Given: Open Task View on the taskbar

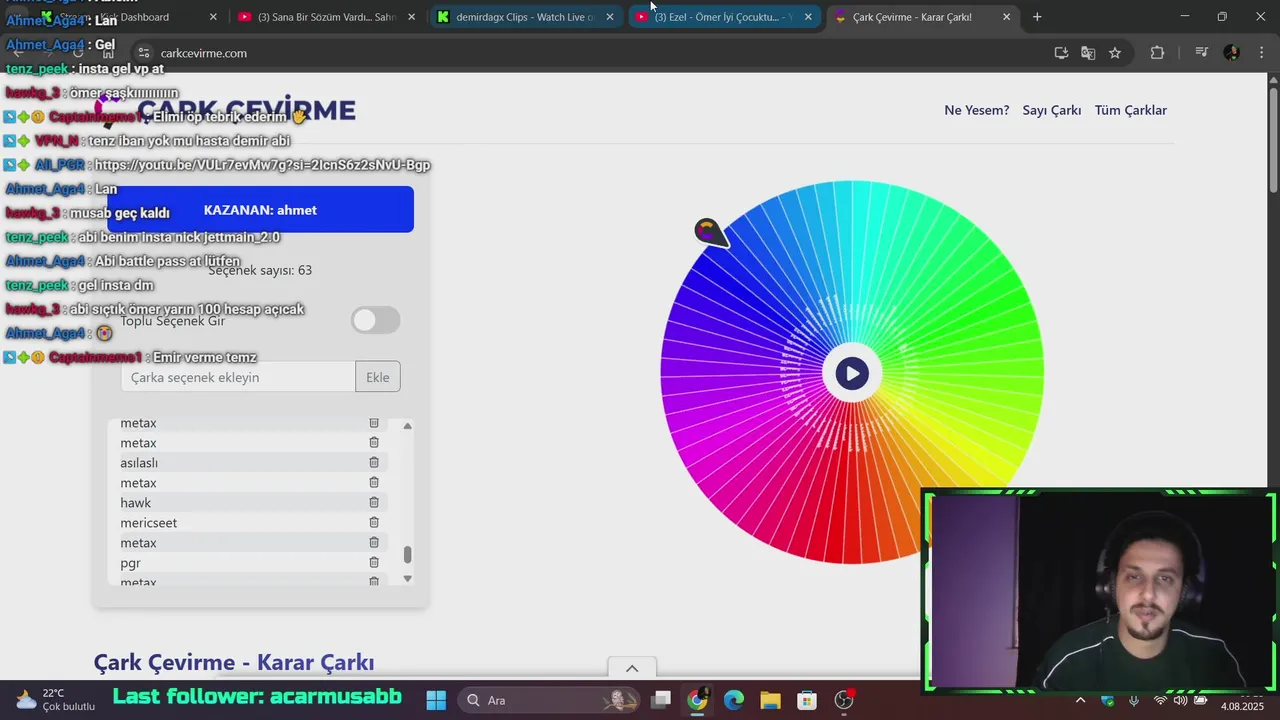Looking at the screenshot, I should (x=661, y=700).
